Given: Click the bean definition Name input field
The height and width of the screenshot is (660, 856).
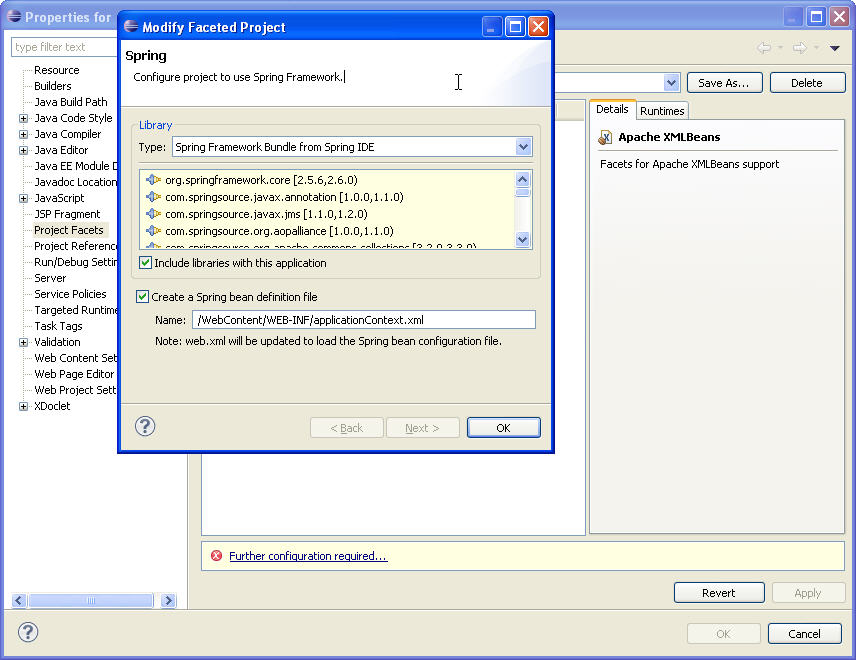Looking at the screenshot, I should [364, 320].
